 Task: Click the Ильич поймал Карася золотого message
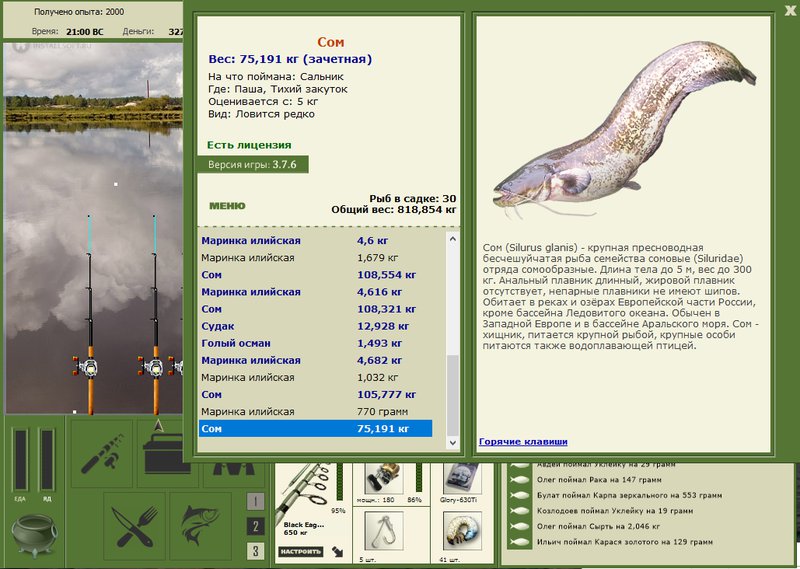tap(624, 542)
